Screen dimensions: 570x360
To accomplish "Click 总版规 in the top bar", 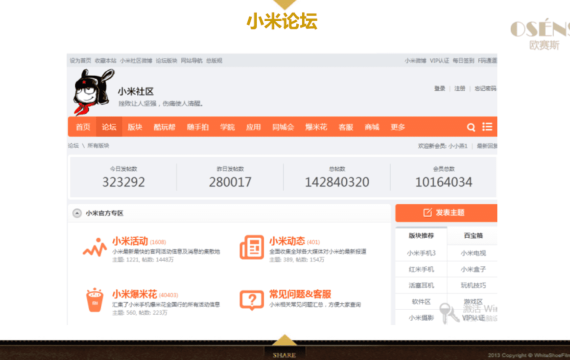I will click(214, 61).
